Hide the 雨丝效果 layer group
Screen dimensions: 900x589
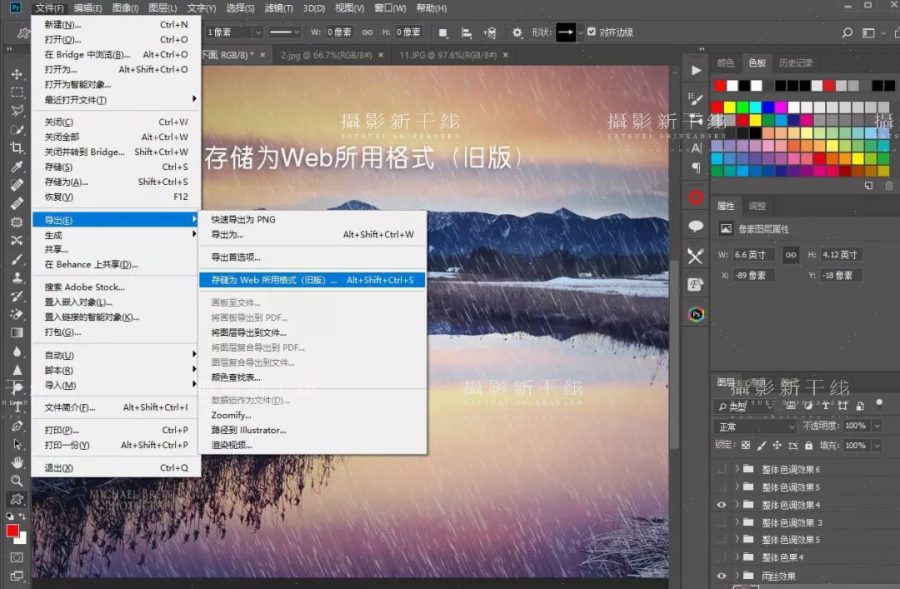721,576
